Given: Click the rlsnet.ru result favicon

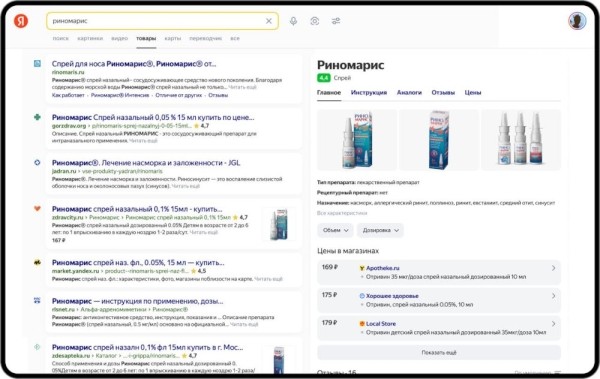Looking at the screenshot, I should 37,301.
